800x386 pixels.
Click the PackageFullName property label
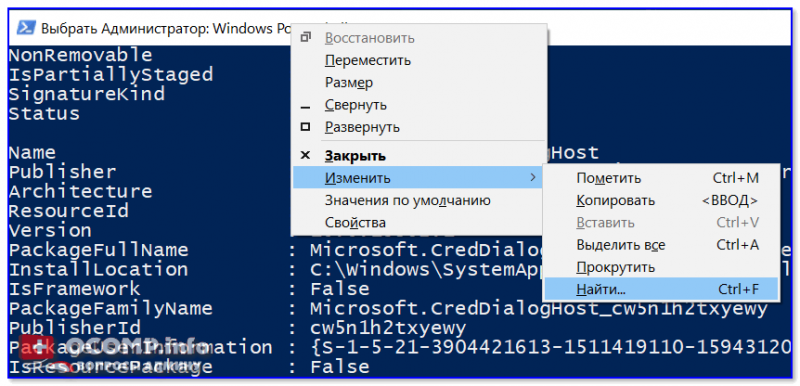click(98, 250)
